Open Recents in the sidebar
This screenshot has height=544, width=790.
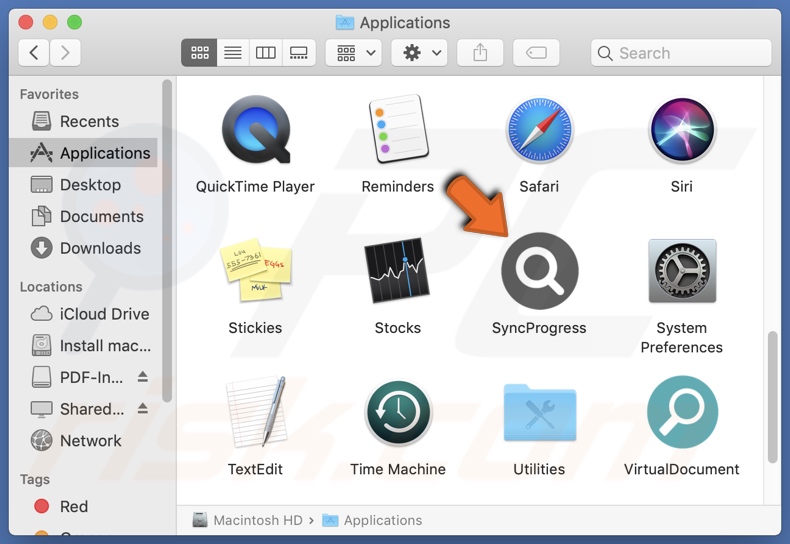[84, 121]
